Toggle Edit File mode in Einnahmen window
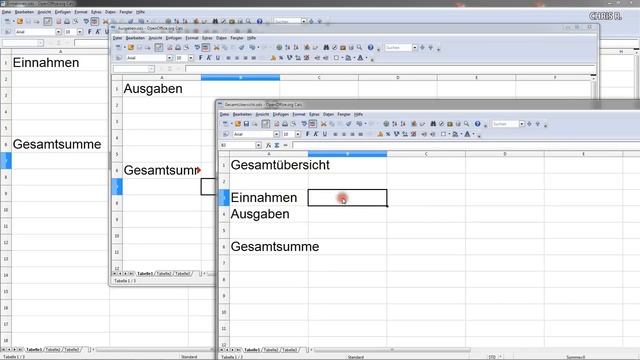640x360 pixels. [47, 21]
